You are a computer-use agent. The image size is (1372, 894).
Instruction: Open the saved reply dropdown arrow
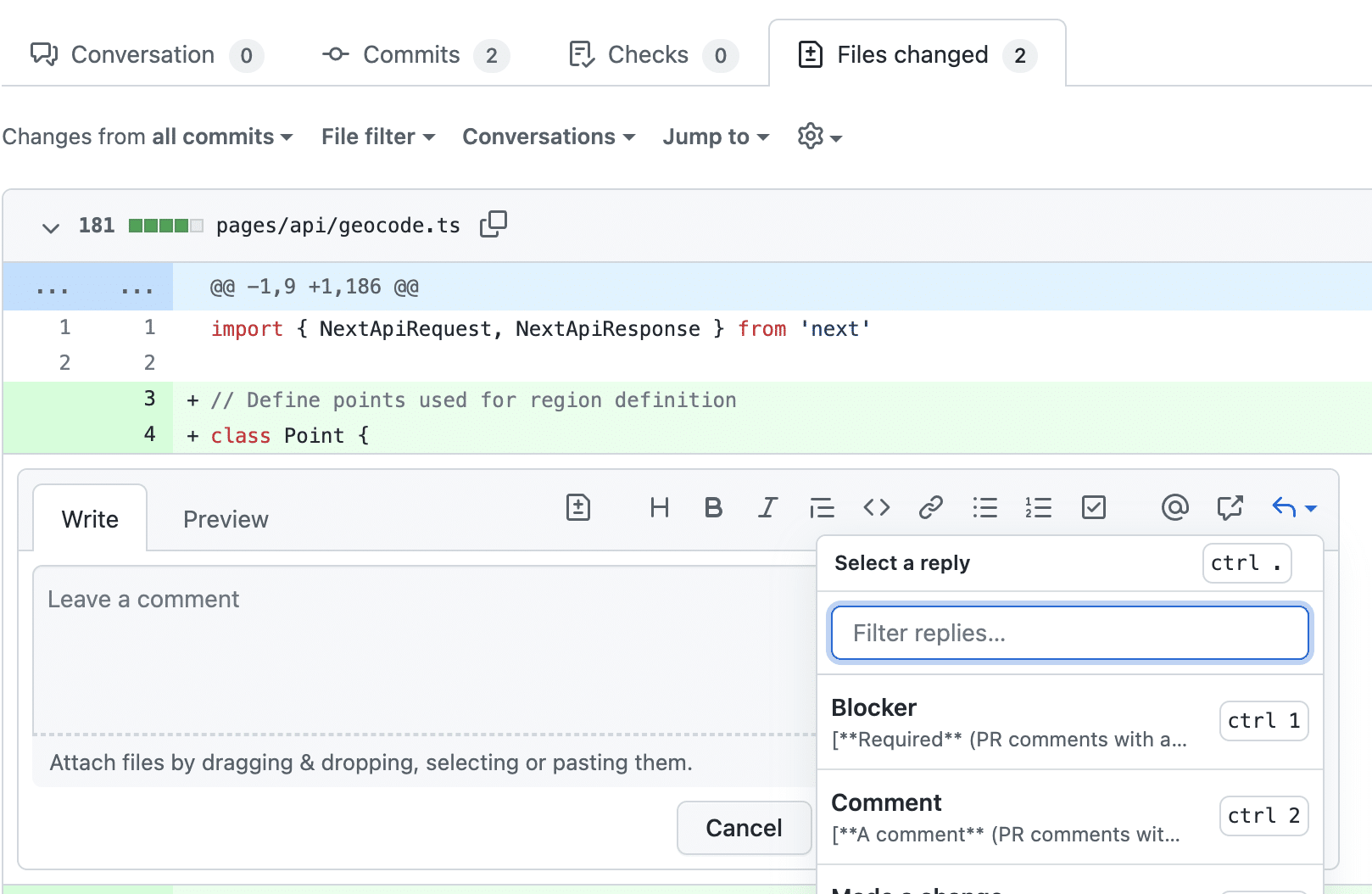pyautogui.click(x=1311, y=507)
